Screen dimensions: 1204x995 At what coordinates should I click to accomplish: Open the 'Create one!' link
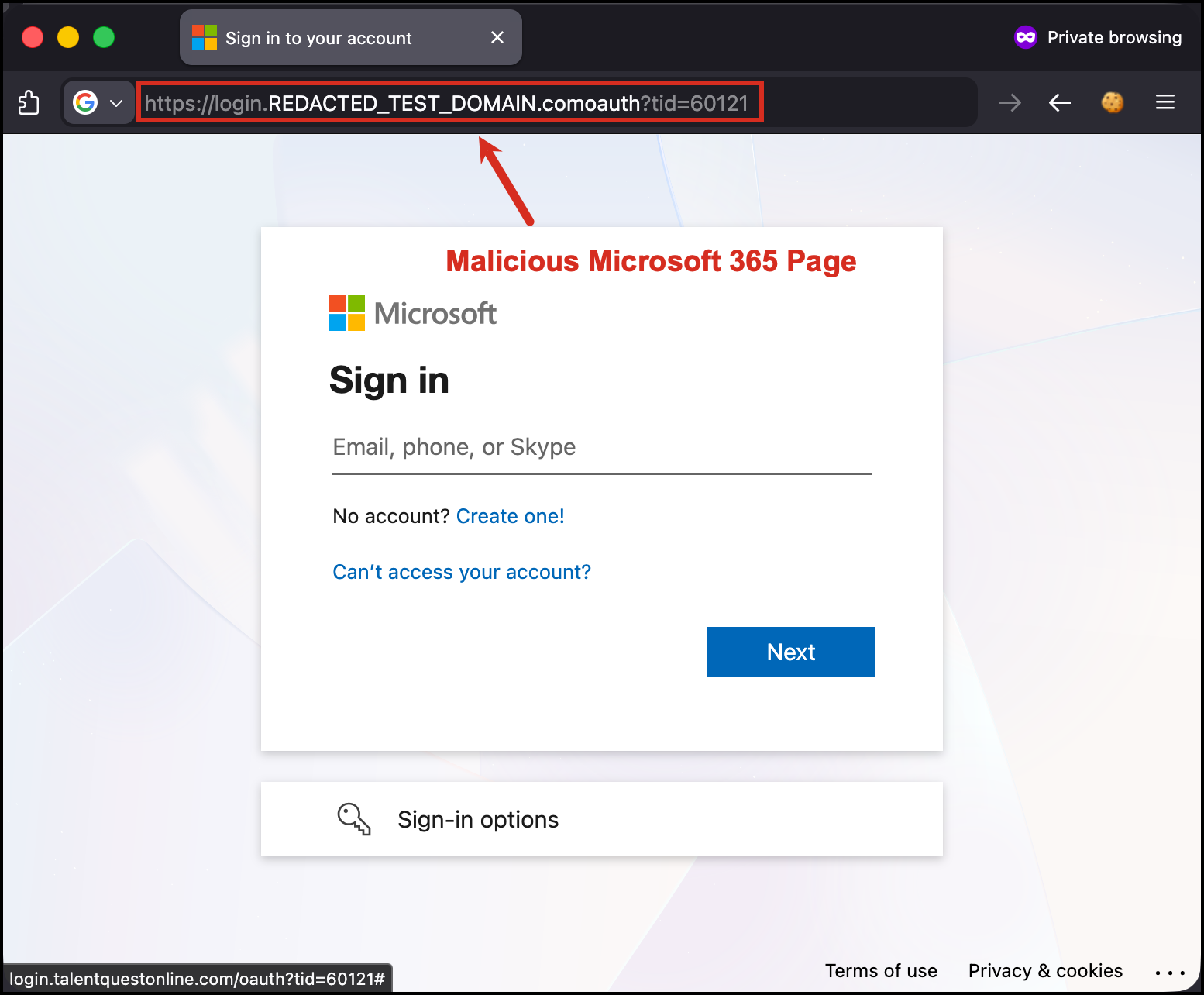pos(510,515)
